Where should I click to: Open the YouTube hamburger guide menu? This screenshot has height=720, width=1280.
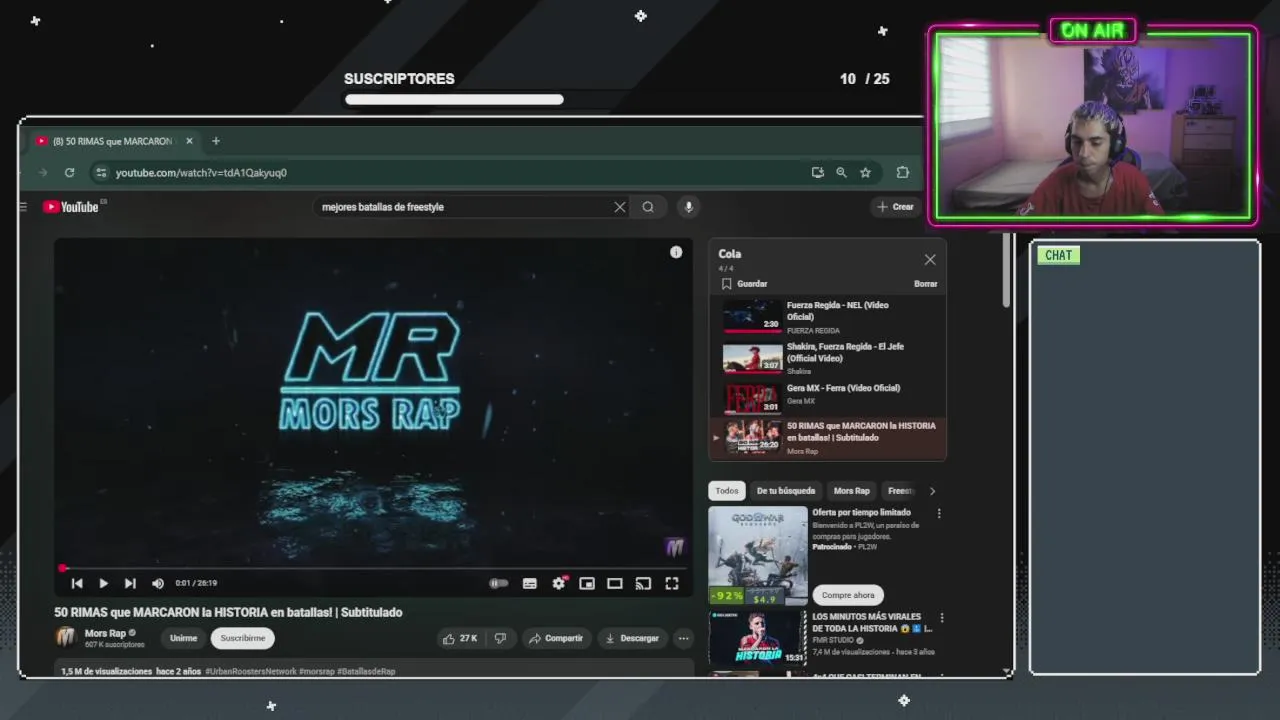point(22,207)
